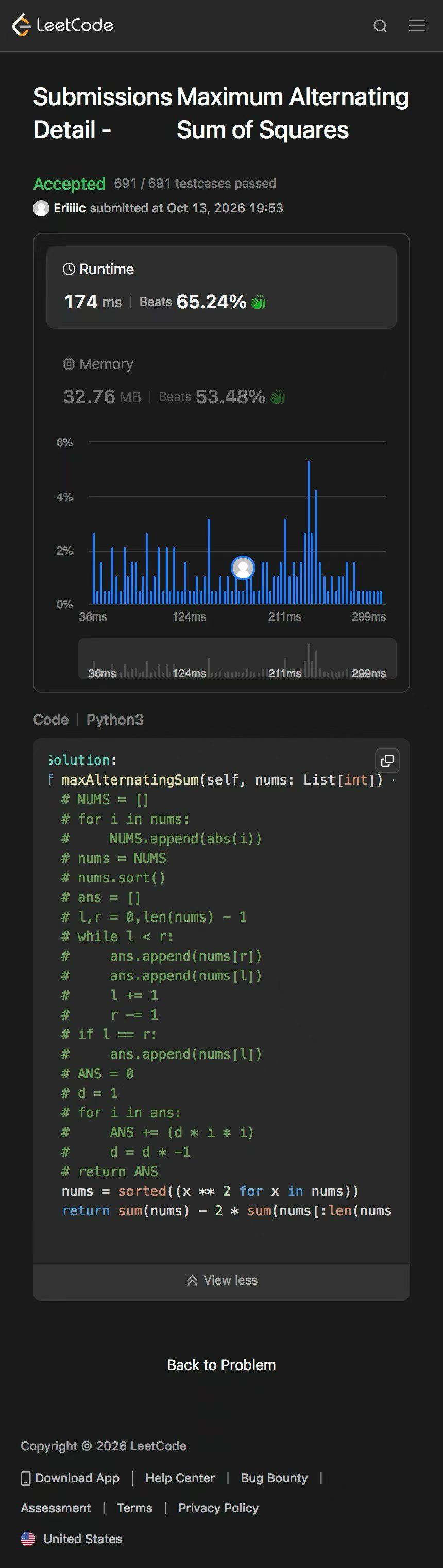Click the clock icon next to Runtime

pyautogui.click(x=69, y=269)
